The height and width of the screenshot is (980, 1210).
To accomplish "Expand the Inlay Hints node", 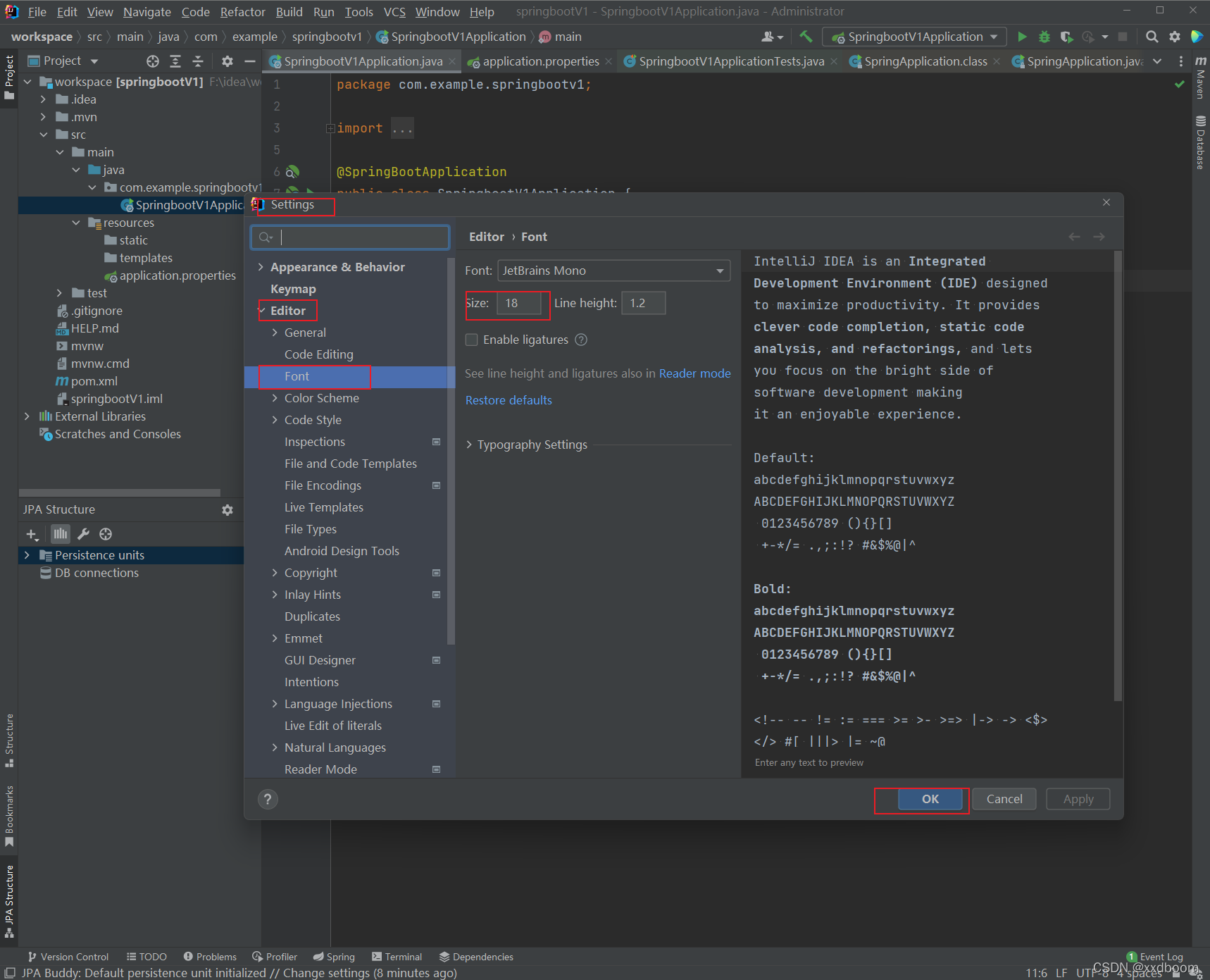I will [x=275, y=595].
